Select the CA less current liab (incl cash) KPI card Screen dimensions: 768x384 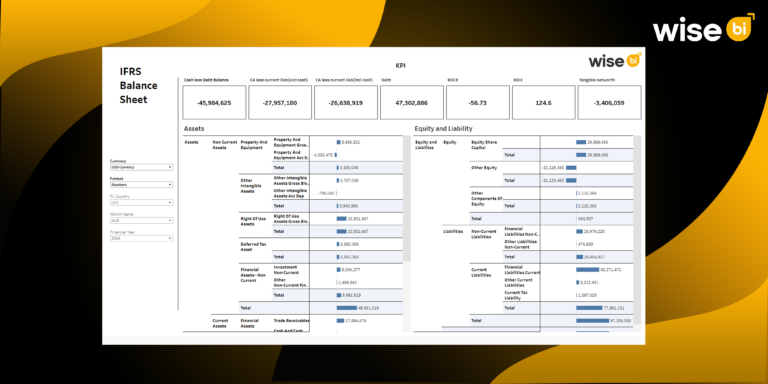[346, 102]
